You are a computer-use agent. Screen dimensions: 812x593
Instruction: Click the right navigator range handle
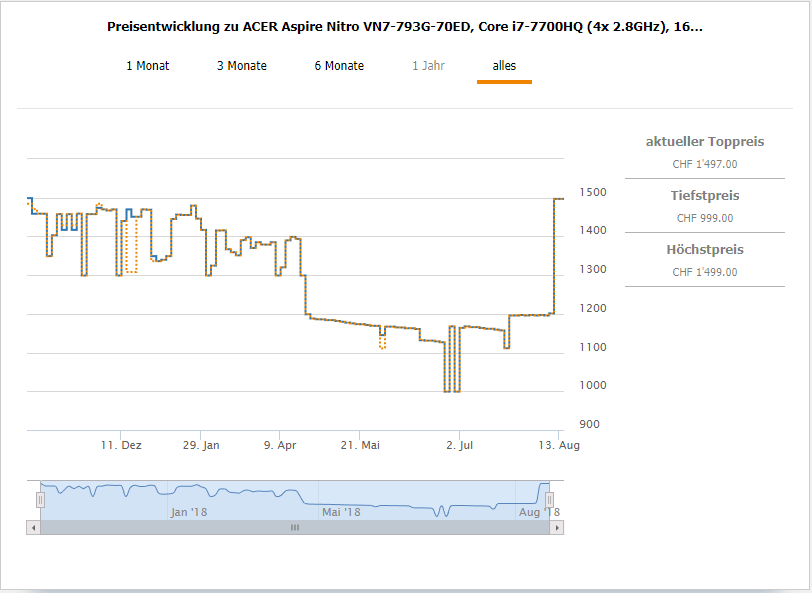pos(549,499)
